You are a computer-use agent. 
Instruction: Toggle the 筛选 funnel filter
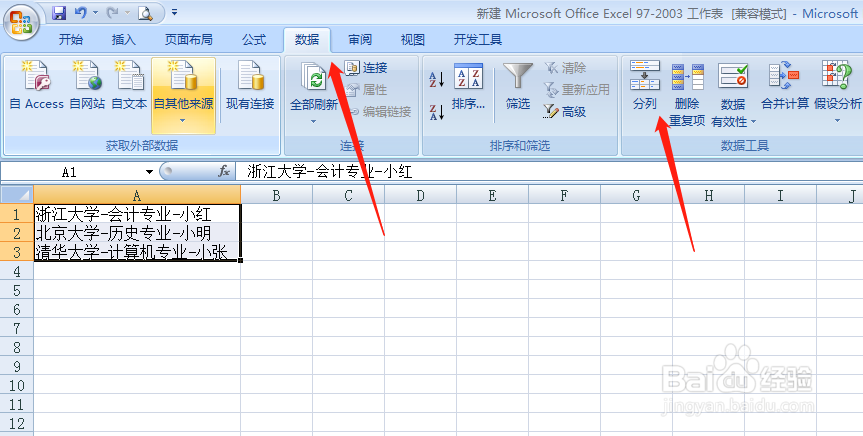point(518,87)
